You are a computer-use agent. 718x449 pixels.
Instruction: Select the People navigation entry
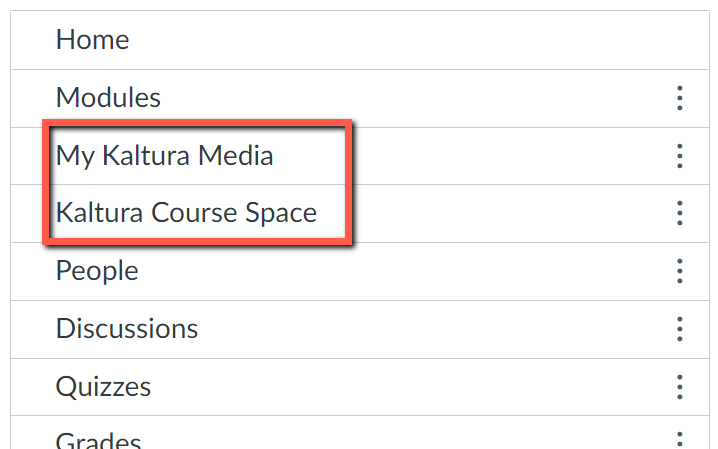(x=97, y=271)
